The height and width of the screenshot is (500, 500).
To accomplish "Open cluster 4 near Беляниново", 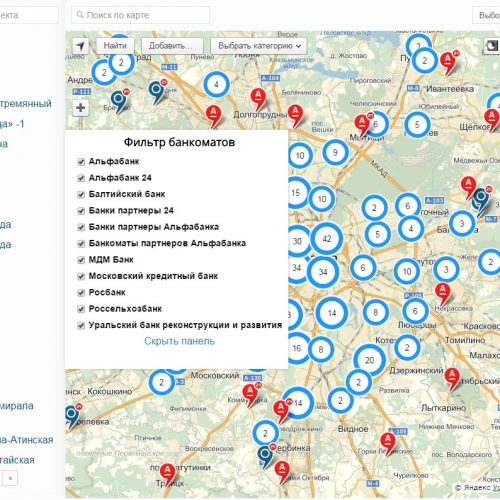I will (x=216, y=84).
